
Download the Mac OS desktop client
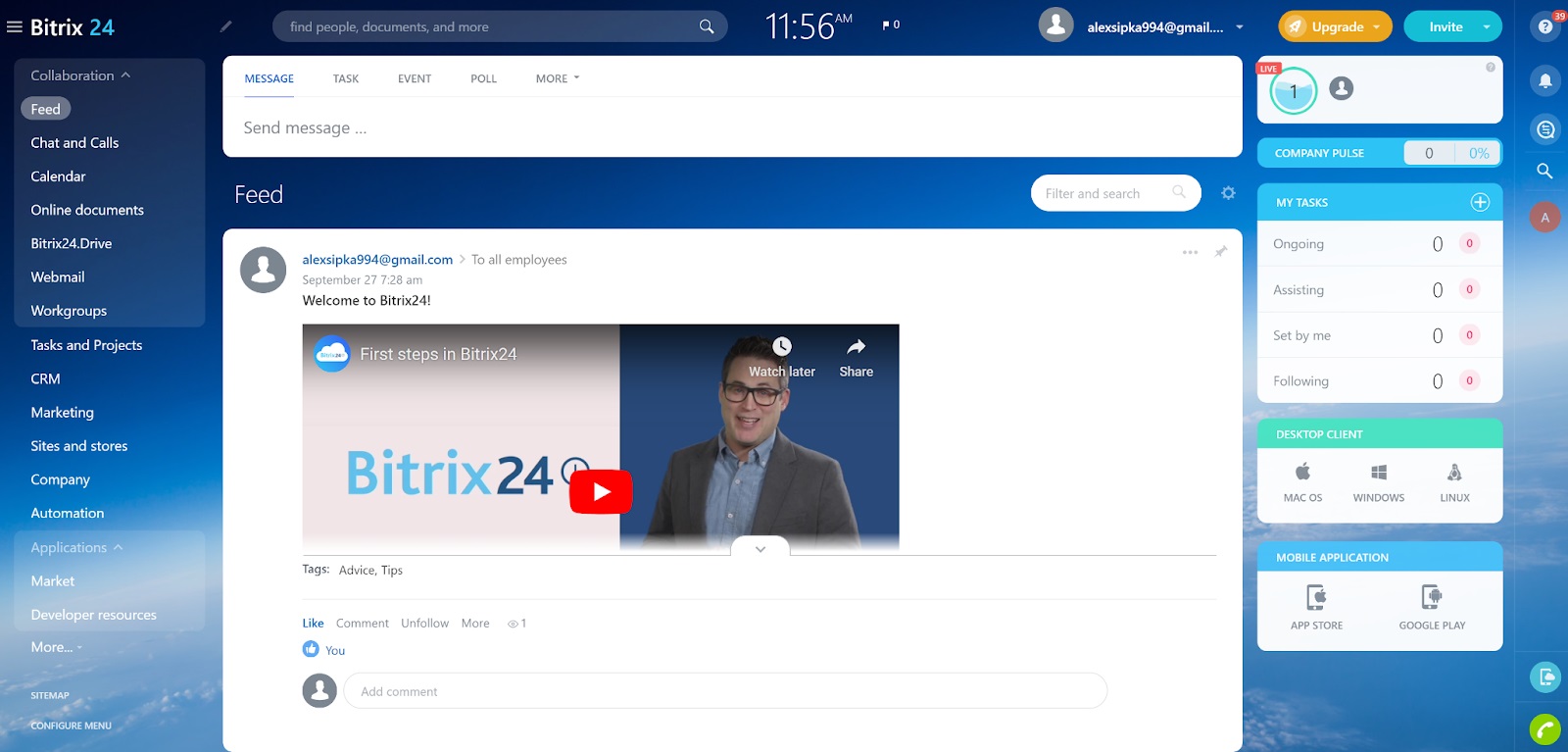coord(1302,482)
